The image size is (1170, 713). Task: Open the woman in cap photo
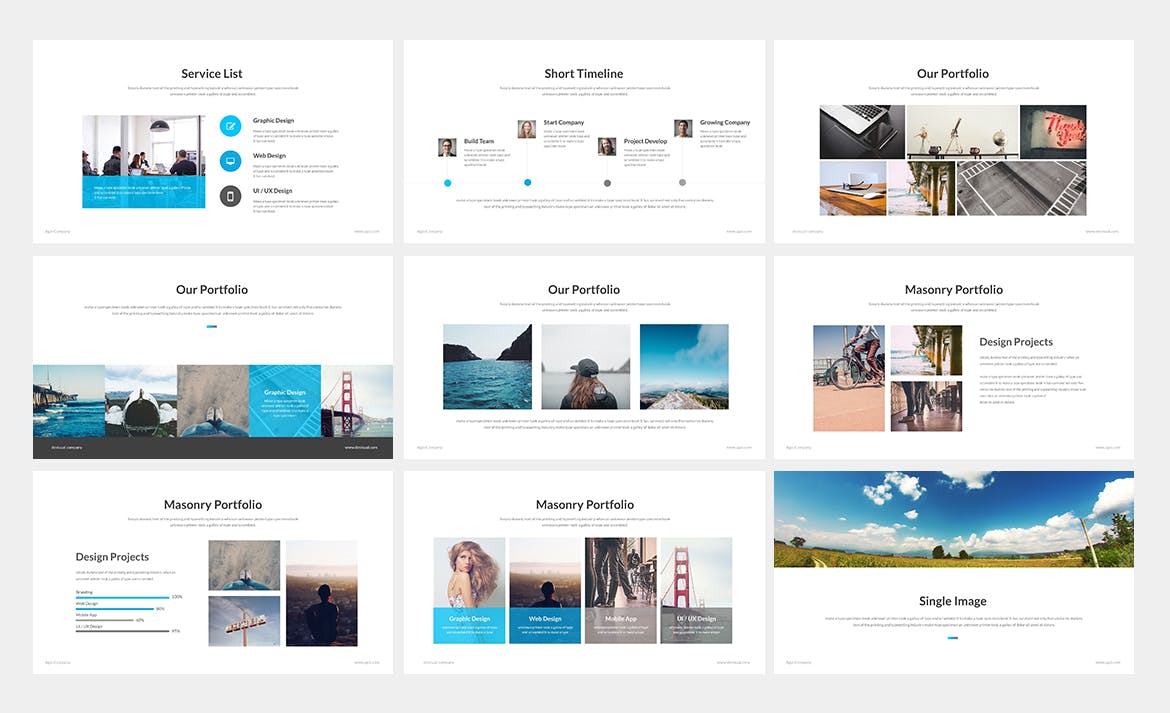coord(585,366)
